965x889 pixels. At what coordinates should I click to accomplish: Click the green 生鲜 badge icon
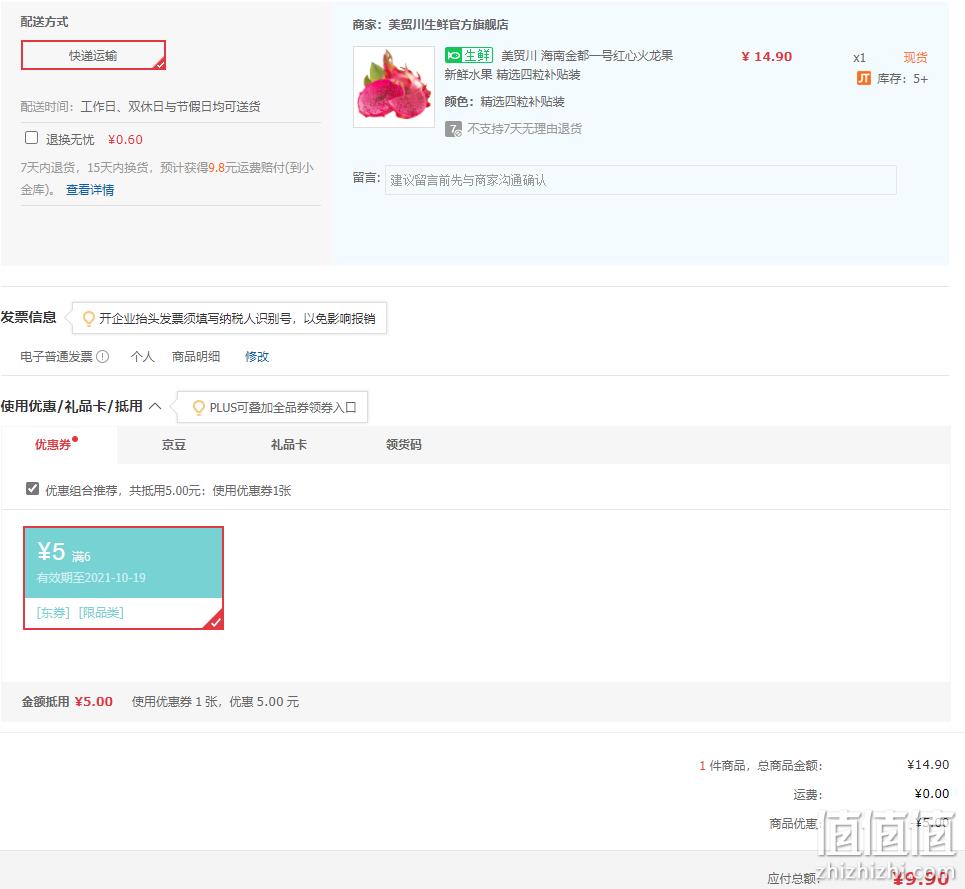coord(469,55)
